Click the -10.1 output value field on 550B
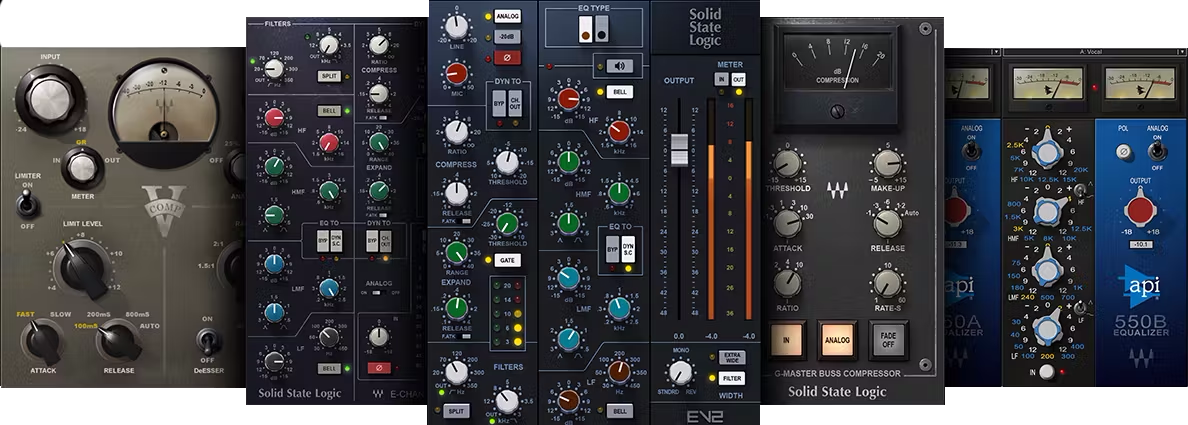Image resolution: width=1188 pixels, height=425 pixels. pos(1140,244)
